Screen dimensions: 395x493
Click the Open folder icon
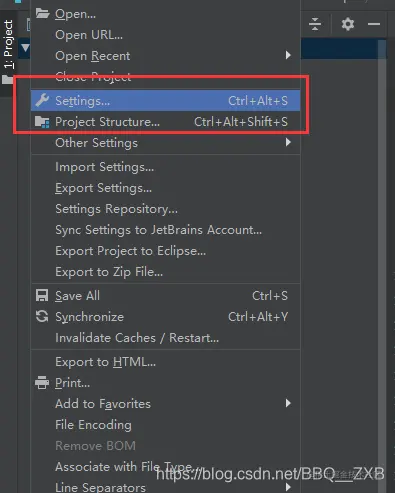tap(42, 13)
